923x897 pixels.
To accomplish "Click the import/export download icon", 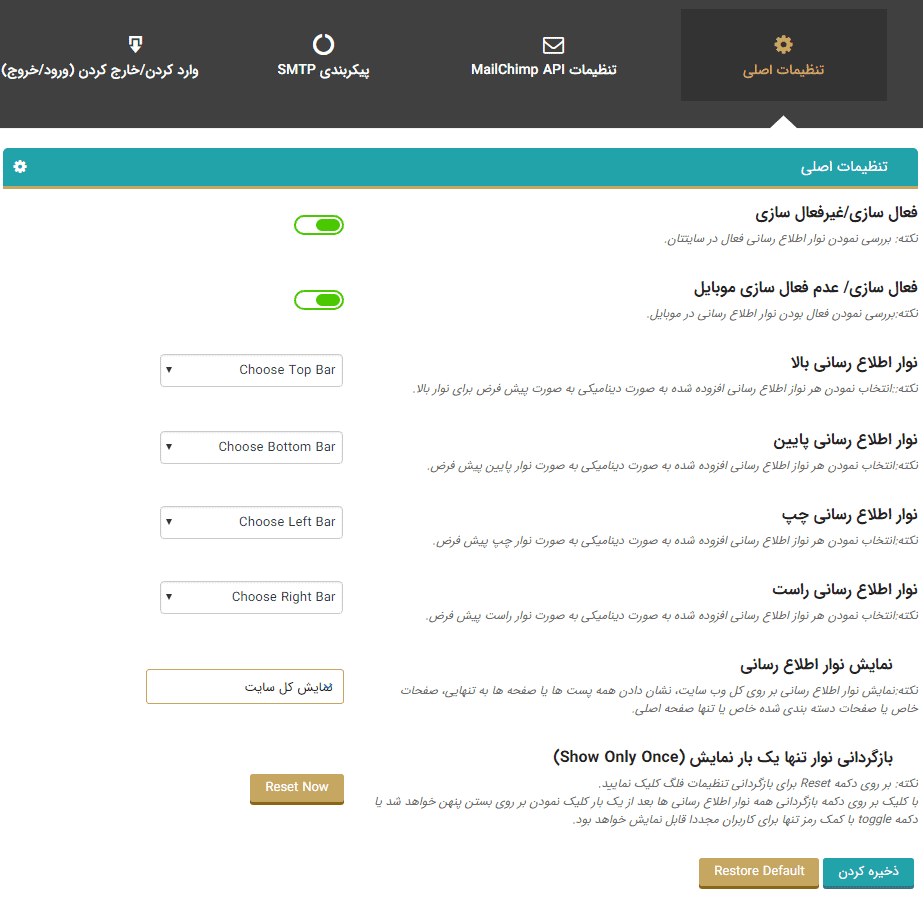I will tap(135, 44).
